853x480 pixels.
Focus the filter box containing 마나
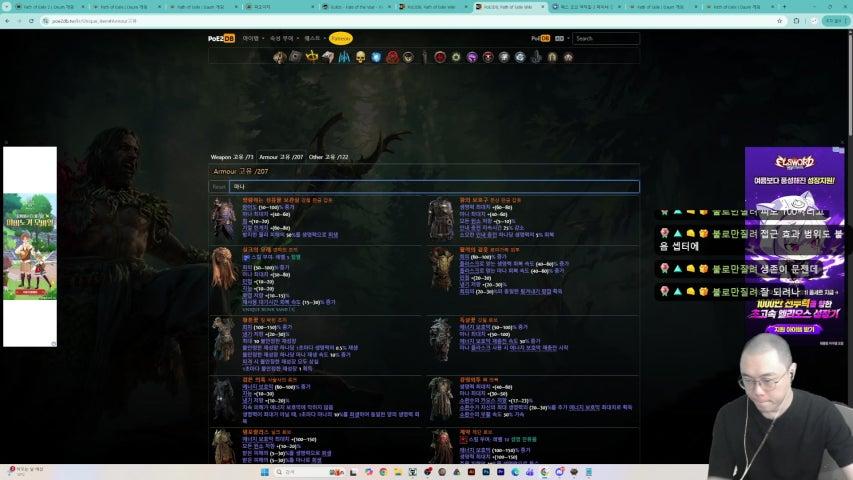[x=434, y=187]
